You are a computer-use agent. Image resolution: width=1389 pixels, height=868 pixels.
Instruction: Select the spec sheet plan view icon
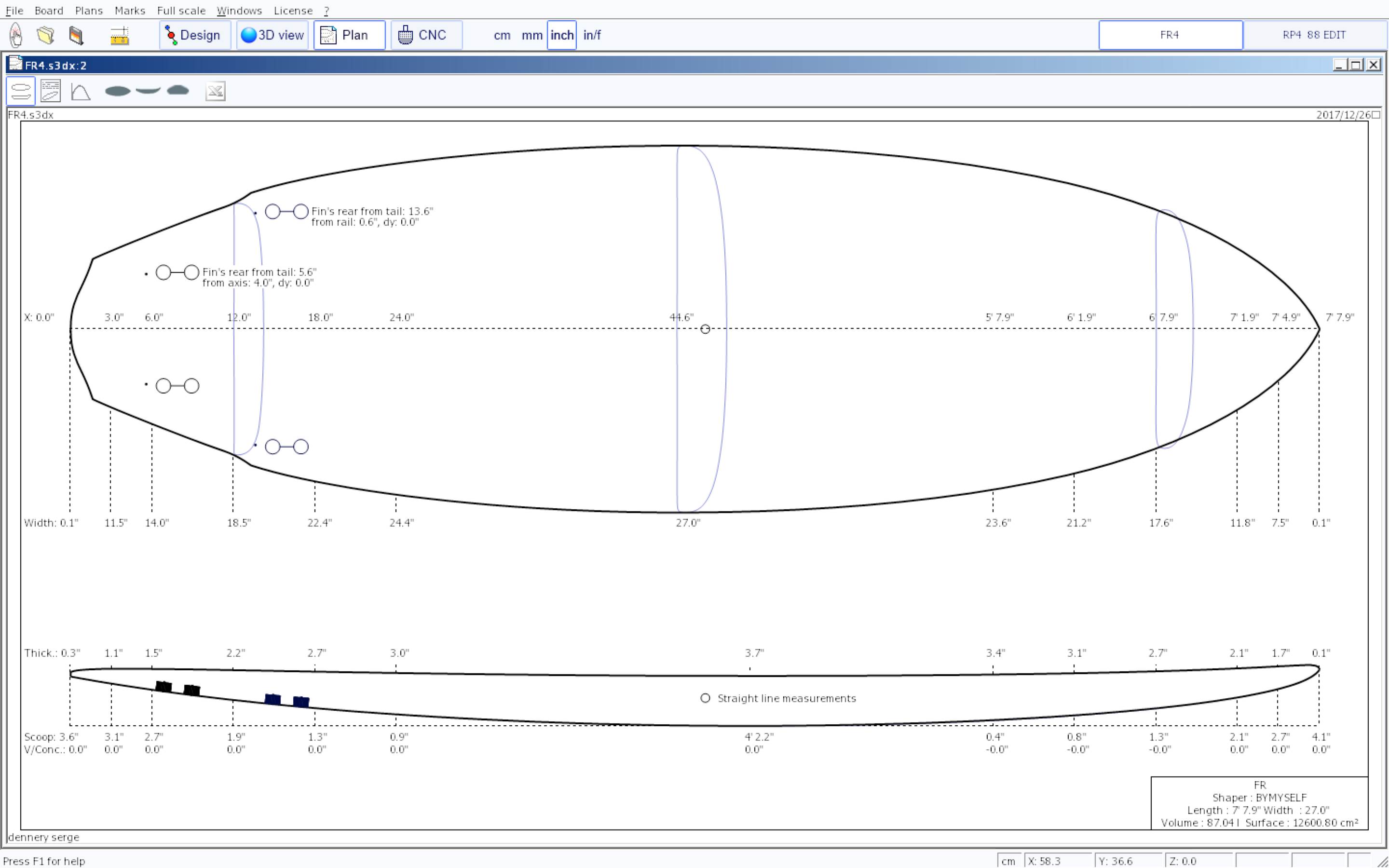(51, 91)
